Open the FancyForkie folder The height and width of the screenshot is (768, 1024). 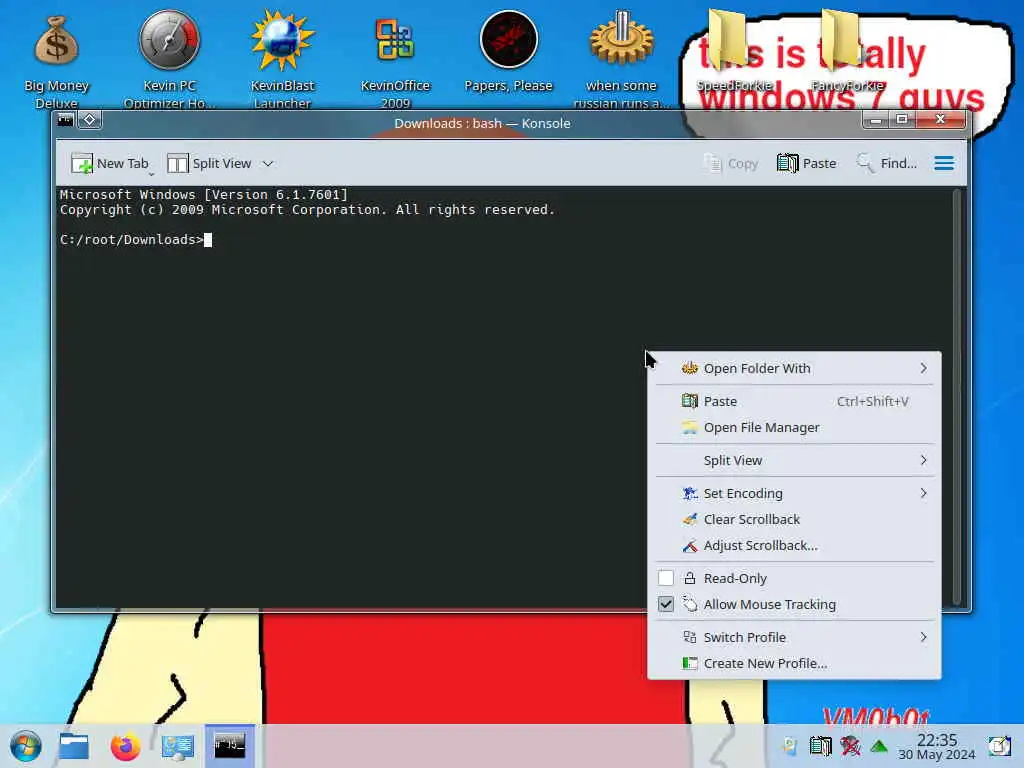847,51
